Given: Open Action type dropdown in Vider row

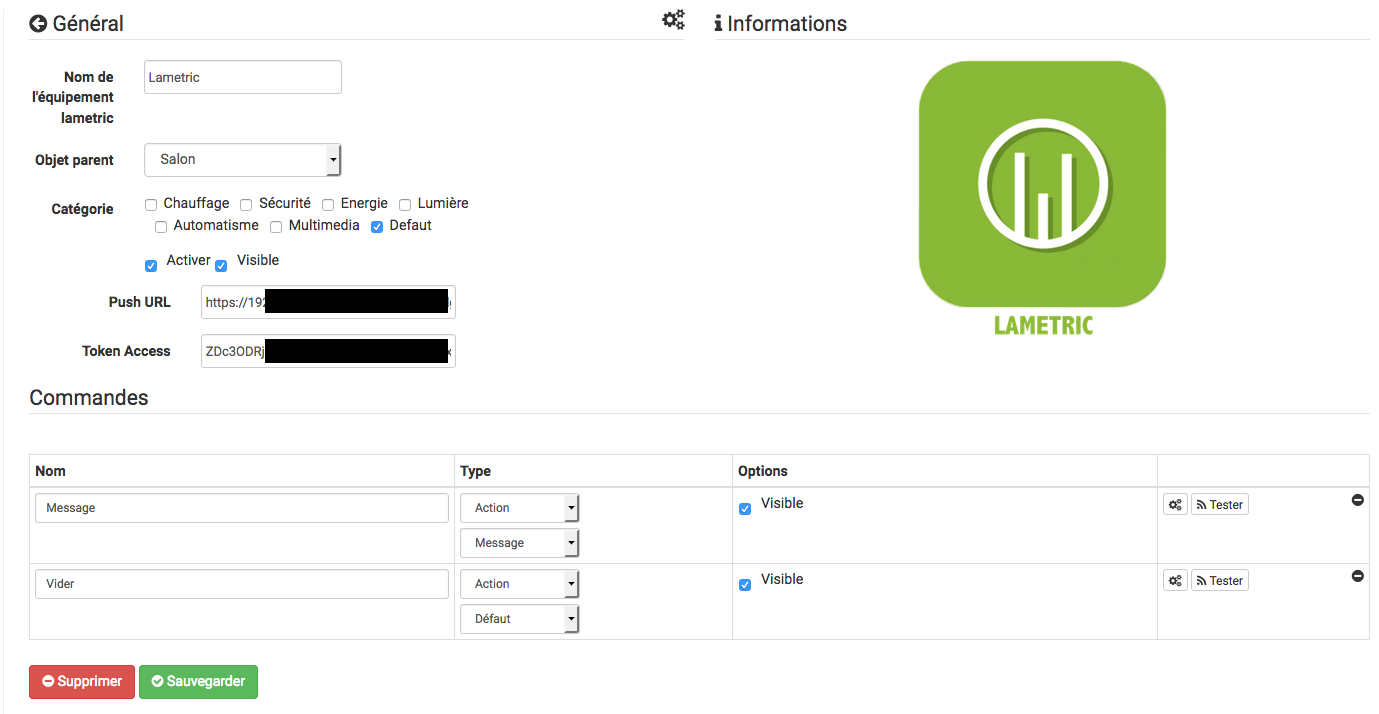Looking at the screenshot, I should click(x=519, y=584).
